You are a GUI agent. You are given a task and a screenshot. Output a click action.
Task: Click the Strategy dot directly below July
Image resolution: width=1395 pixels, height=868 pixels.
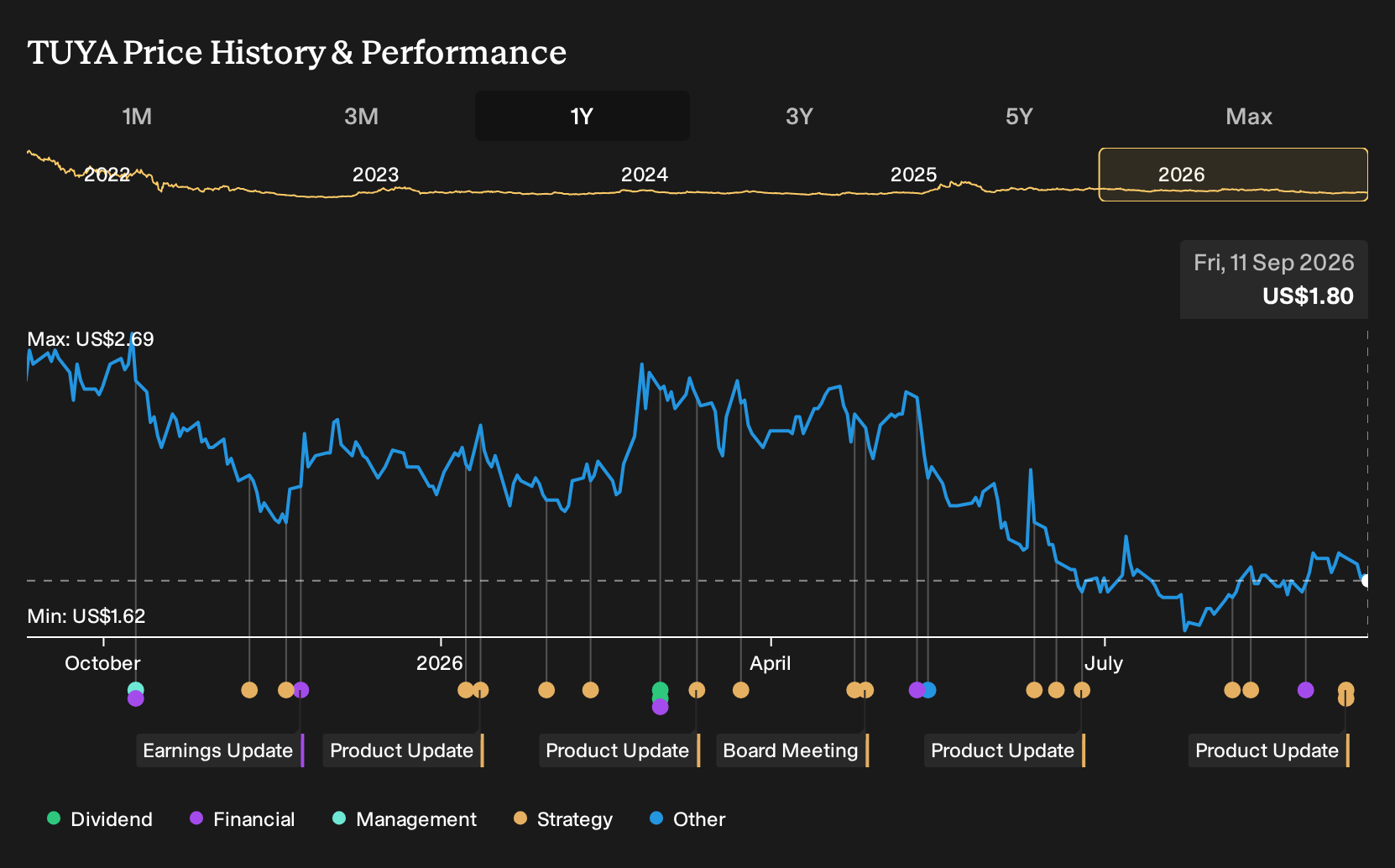tap(1082, 690)
